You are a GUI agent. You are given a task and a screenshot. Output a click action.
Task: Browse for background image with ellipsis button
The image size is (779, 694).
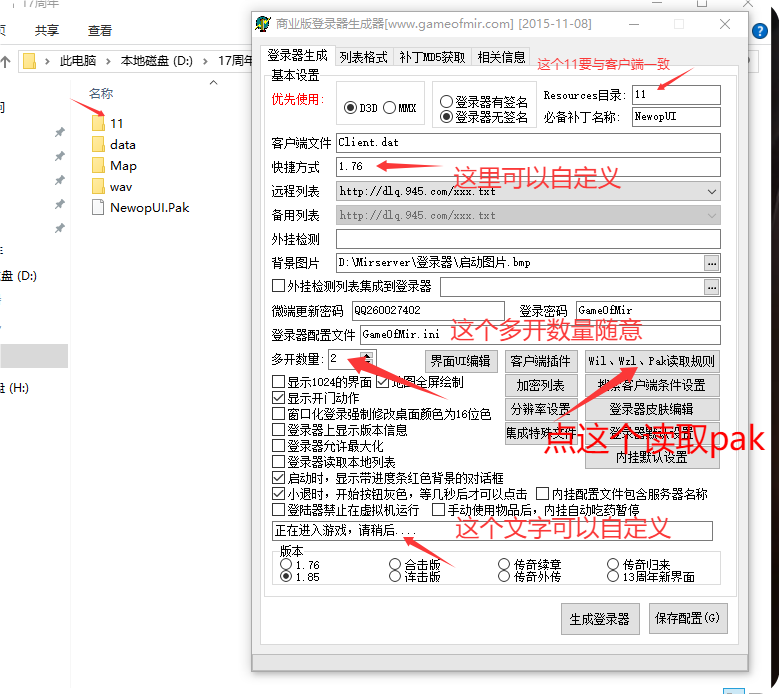(x=712, y=263)
